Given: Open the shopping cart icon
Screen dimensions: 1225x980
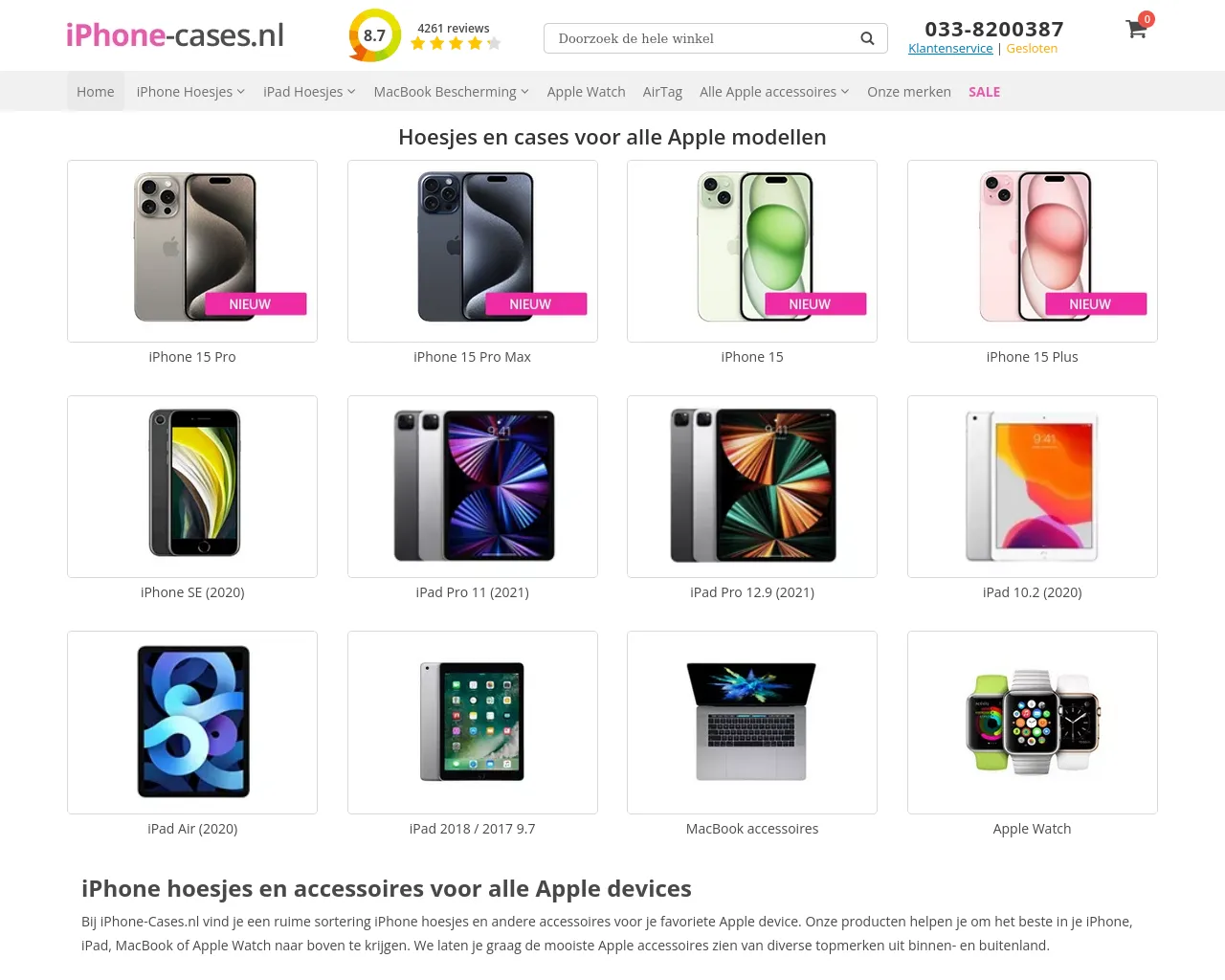Looking at the screenshot, I should 1137,29.
